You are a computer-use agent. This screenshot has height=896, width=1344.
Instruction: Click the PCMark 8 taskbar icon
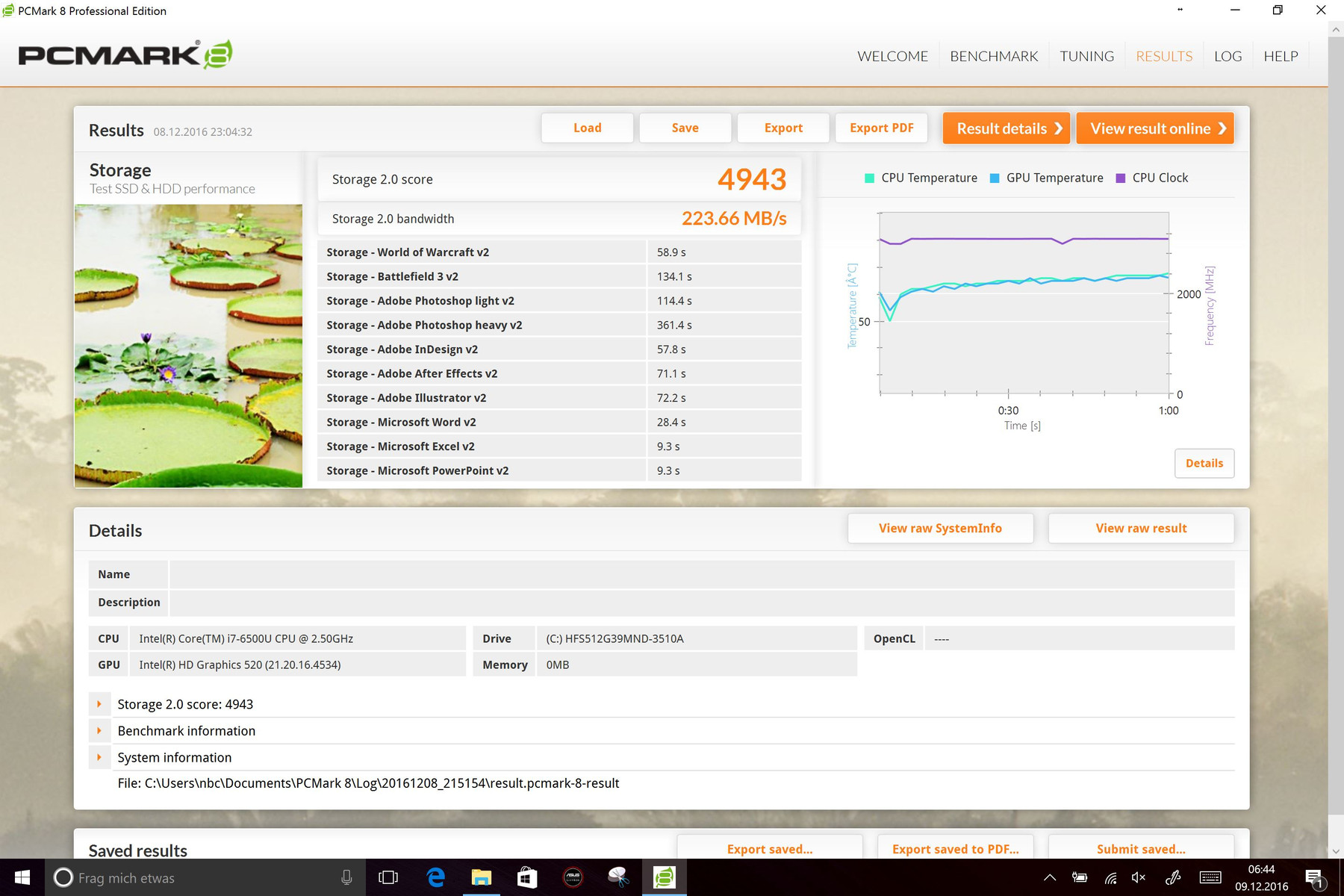point(664,877)
